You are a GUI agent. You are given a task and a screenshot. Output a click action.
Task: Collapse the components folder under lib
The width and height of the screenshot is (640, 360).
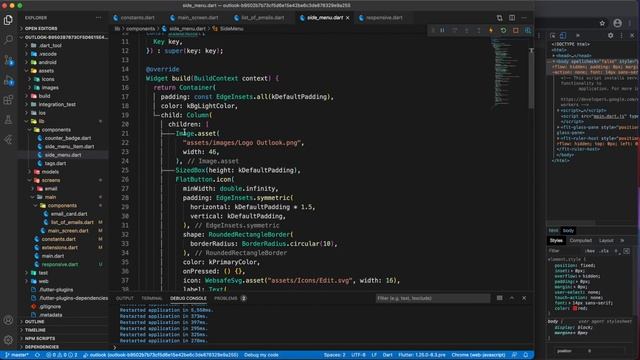click(56, 130)
